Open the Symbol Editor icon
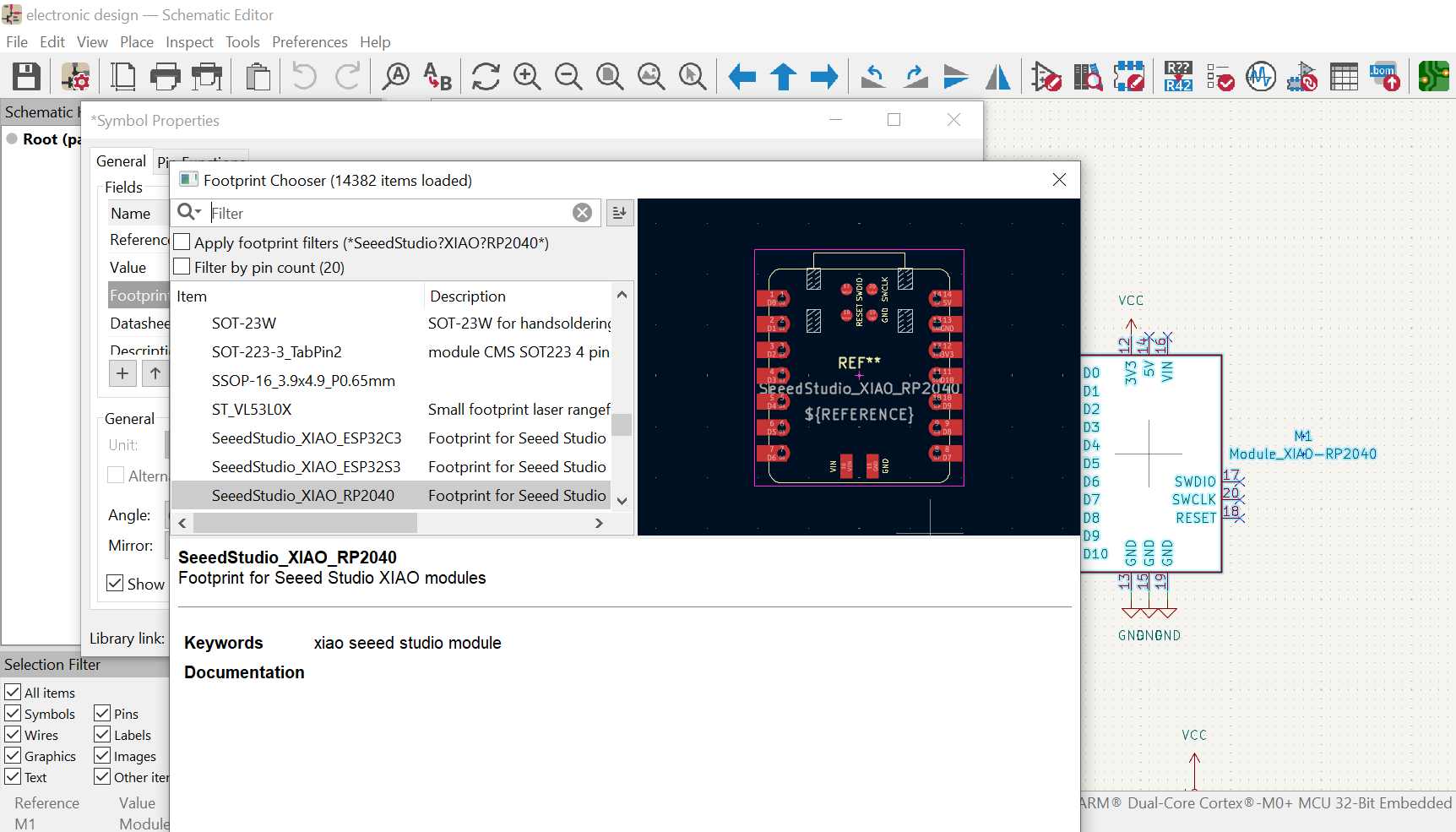The width and height of the screenshot is (1456, 832). tap(1046, 77)
